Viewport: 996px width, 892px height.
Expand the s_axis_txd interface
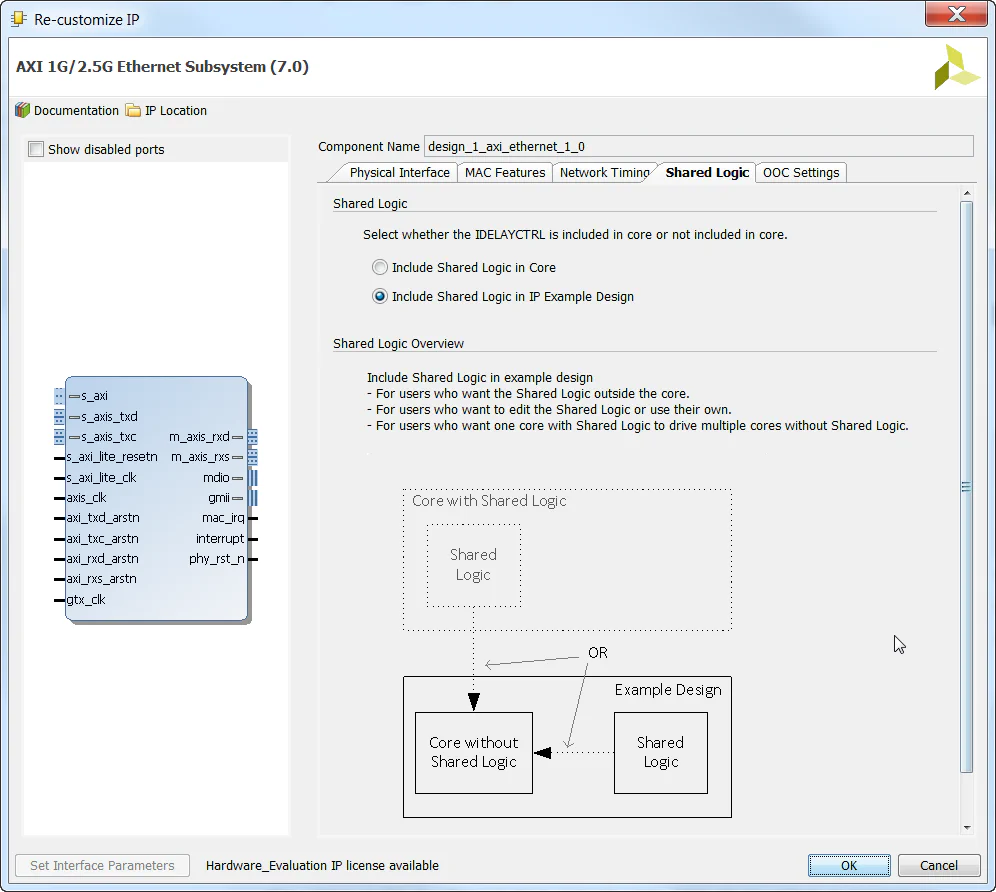click(x=58, y=417)
